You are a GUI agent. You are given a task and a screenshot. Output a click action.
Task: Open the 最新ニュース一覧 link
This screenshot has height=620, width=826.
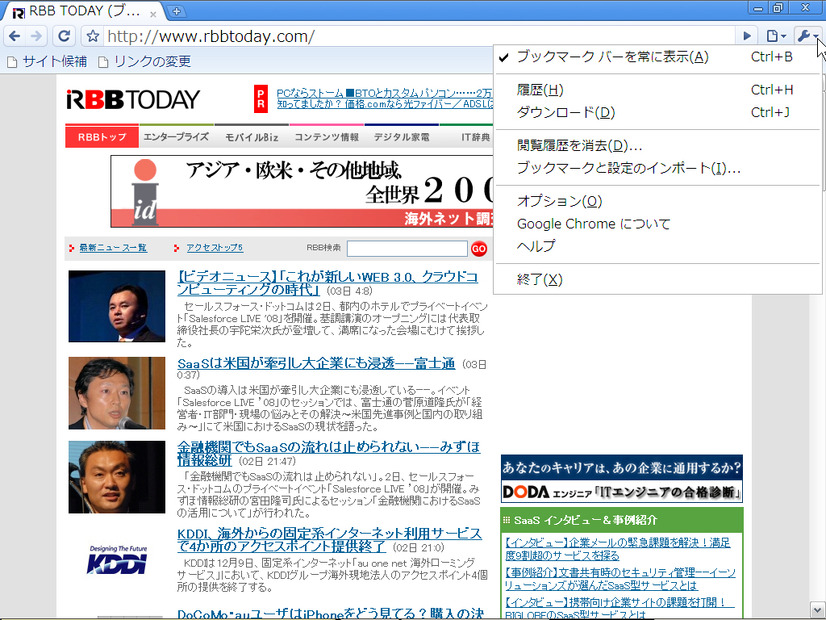113,248
